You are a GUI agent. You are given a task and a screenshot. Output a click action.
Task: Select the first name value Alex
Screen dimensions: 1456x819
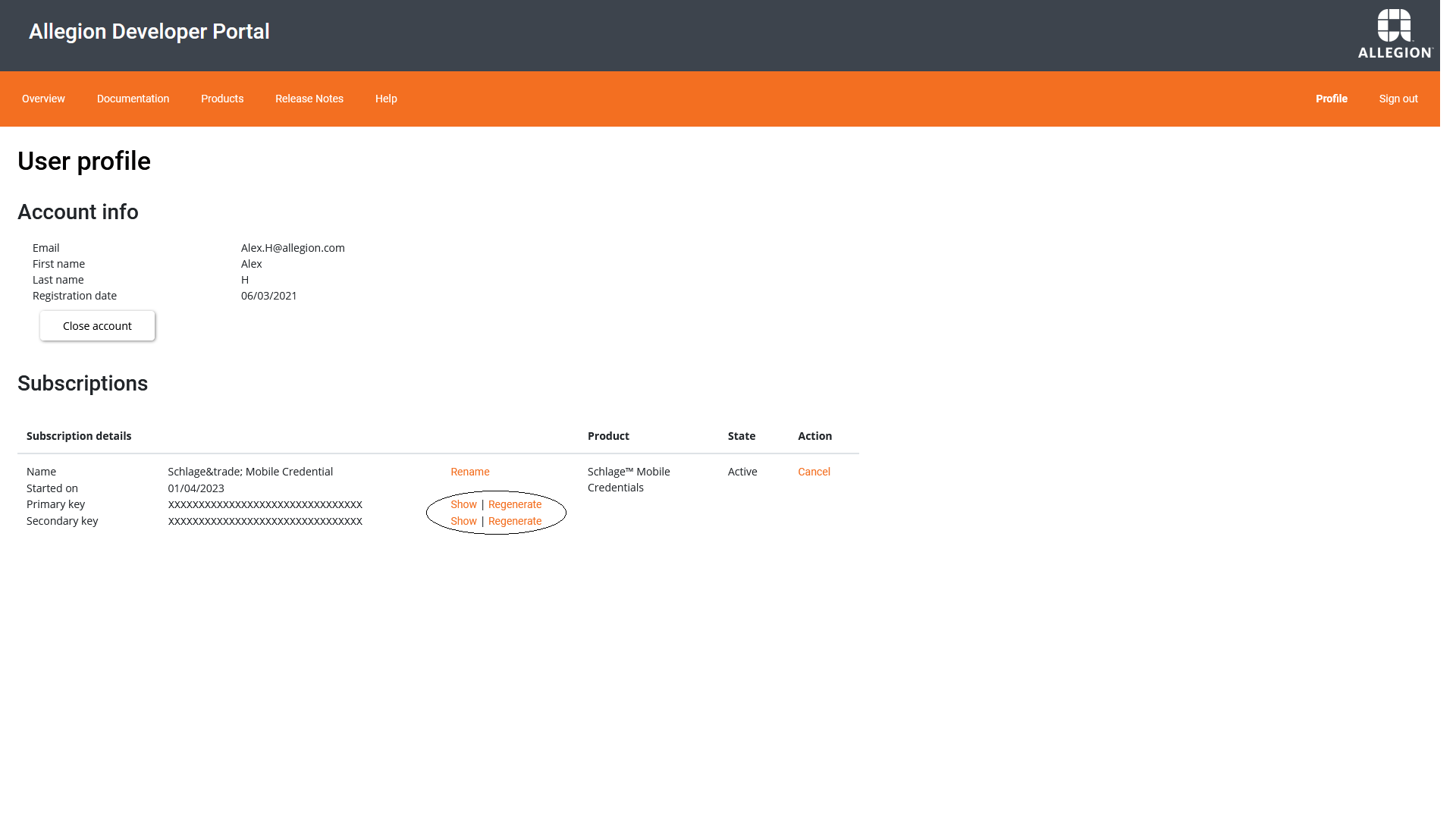pos(252,264)
